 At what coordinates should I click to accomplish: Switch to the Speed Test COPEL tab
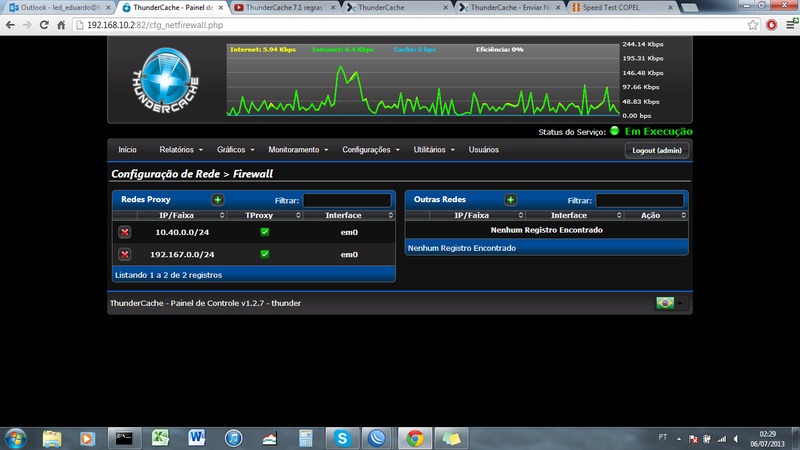click(x=621, y=8)
